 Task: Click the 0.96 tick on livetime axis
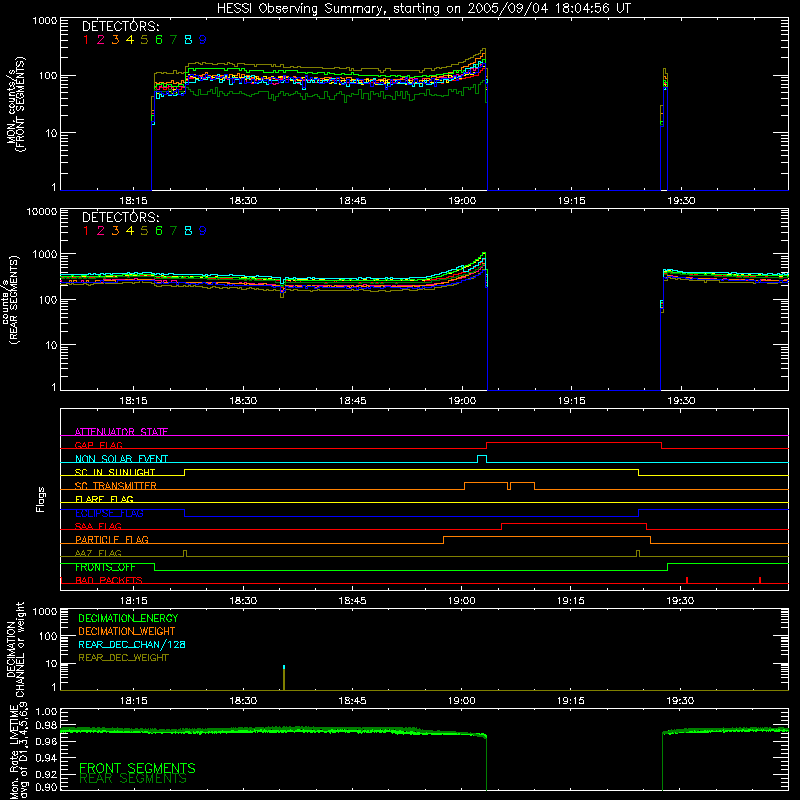coord(46,741)
